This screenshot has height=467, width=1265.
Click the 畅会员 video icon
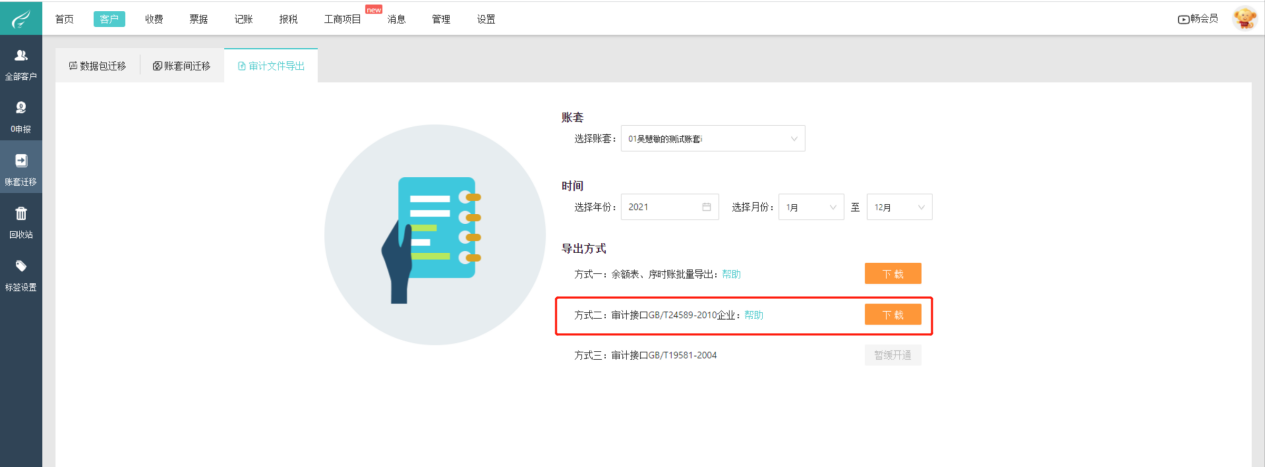(1184, 19)
